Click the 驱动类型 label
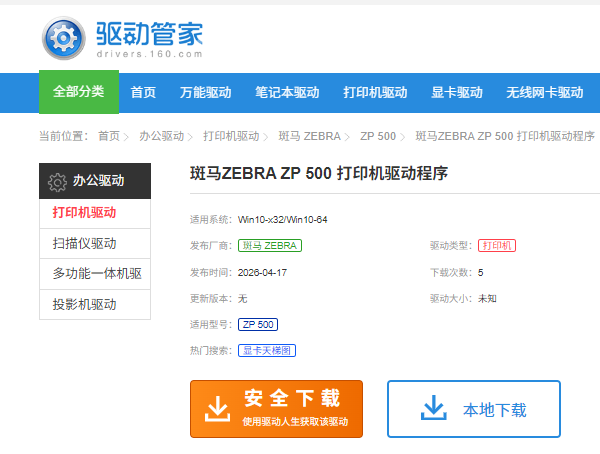This screenshot has width=600, height=454. [451, 245]
